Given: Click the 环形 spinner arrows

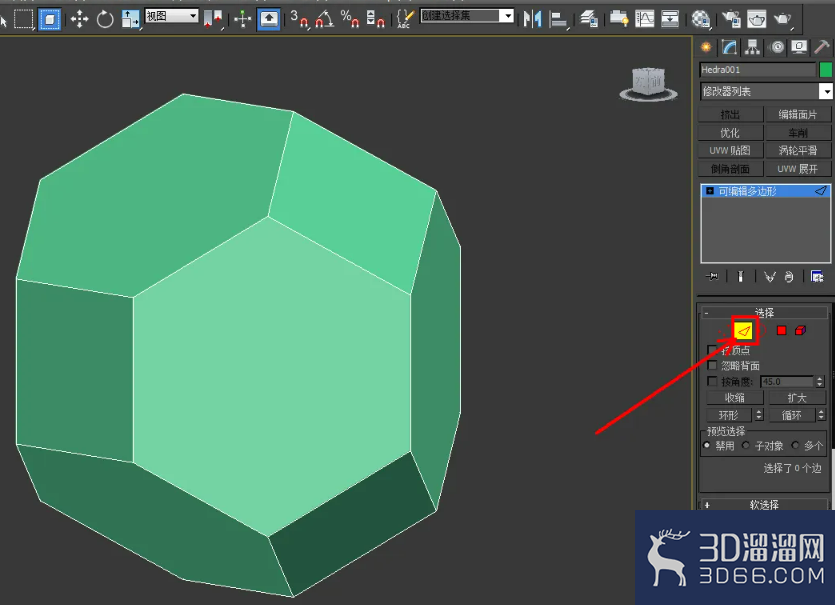Looking at the screenshot, I should [759, 415].
